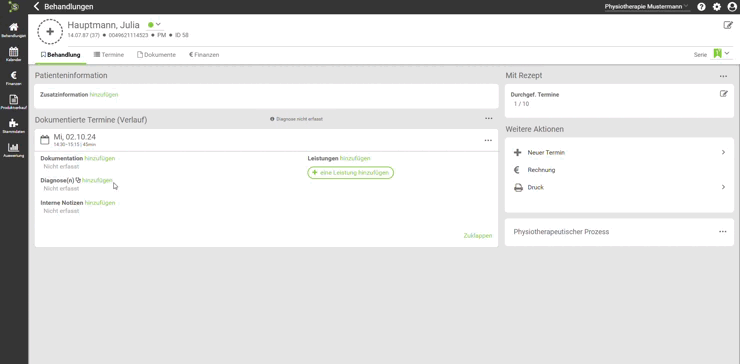
Task: Add a patient photo via the dashed plus circle
Action: 50,32
